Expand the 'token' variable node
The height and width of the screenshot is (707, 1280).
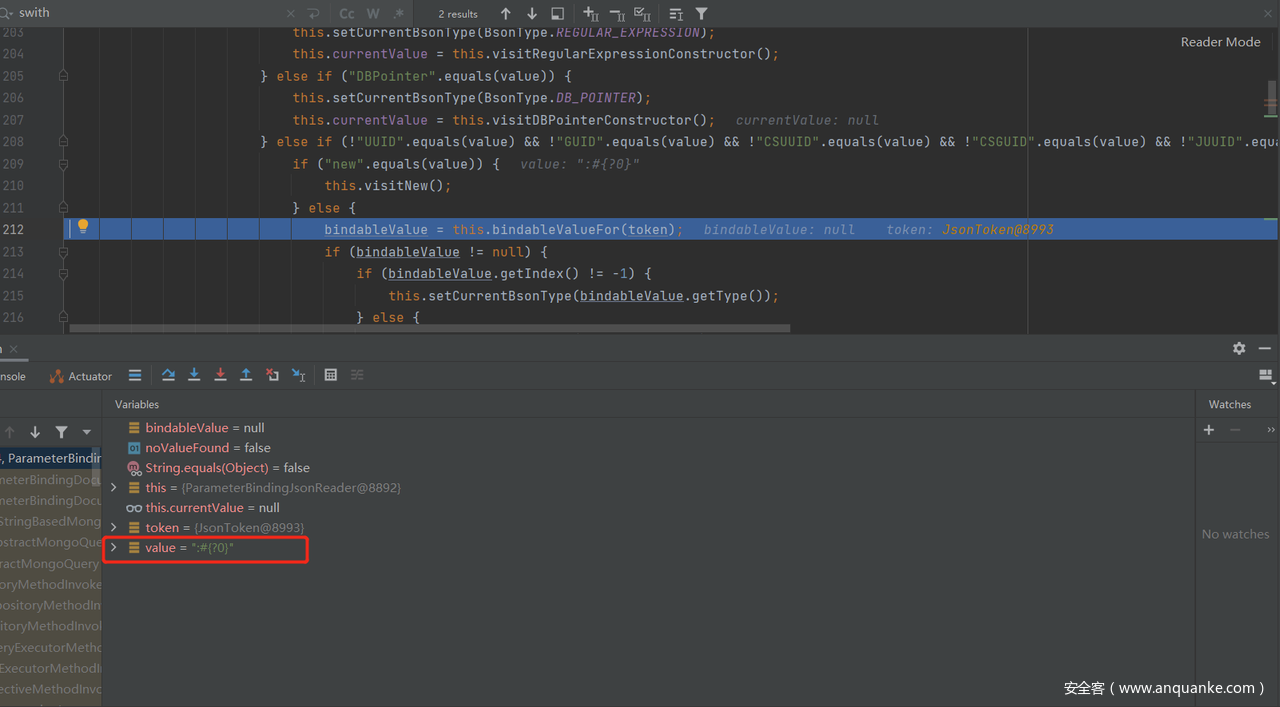coord(114,528)
